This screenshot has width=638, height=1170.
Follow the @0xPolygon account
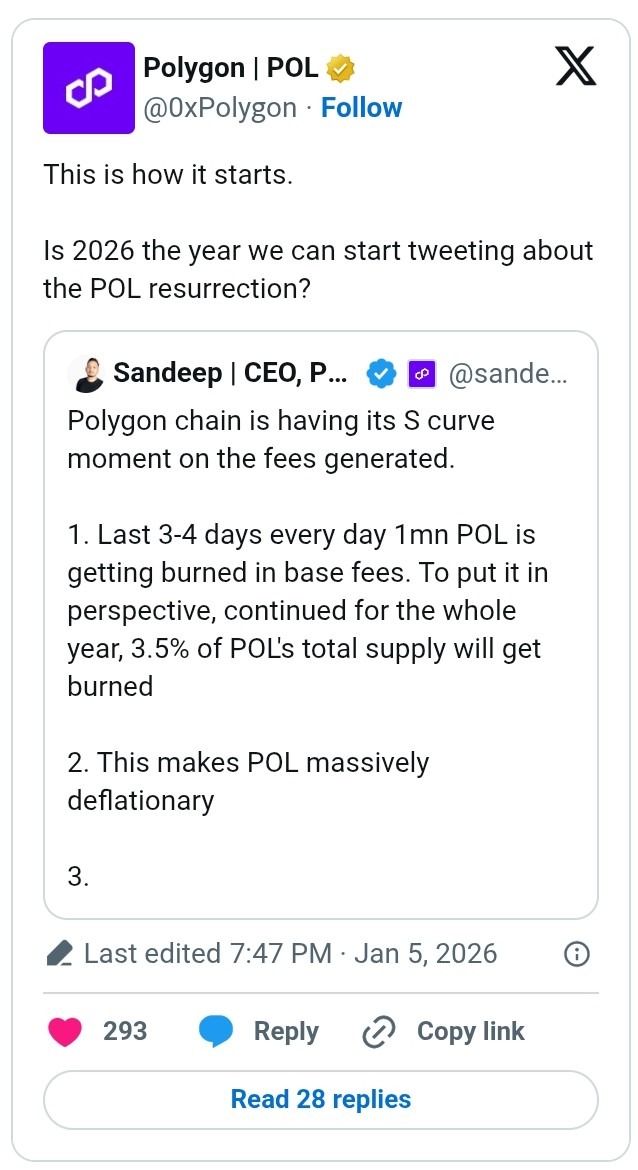361,108
